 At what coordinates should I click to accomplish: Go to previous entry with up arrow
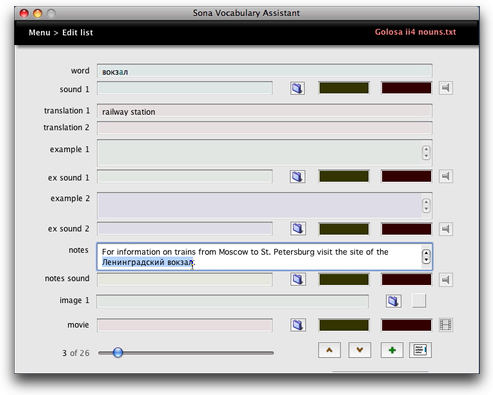pos(329,350)
